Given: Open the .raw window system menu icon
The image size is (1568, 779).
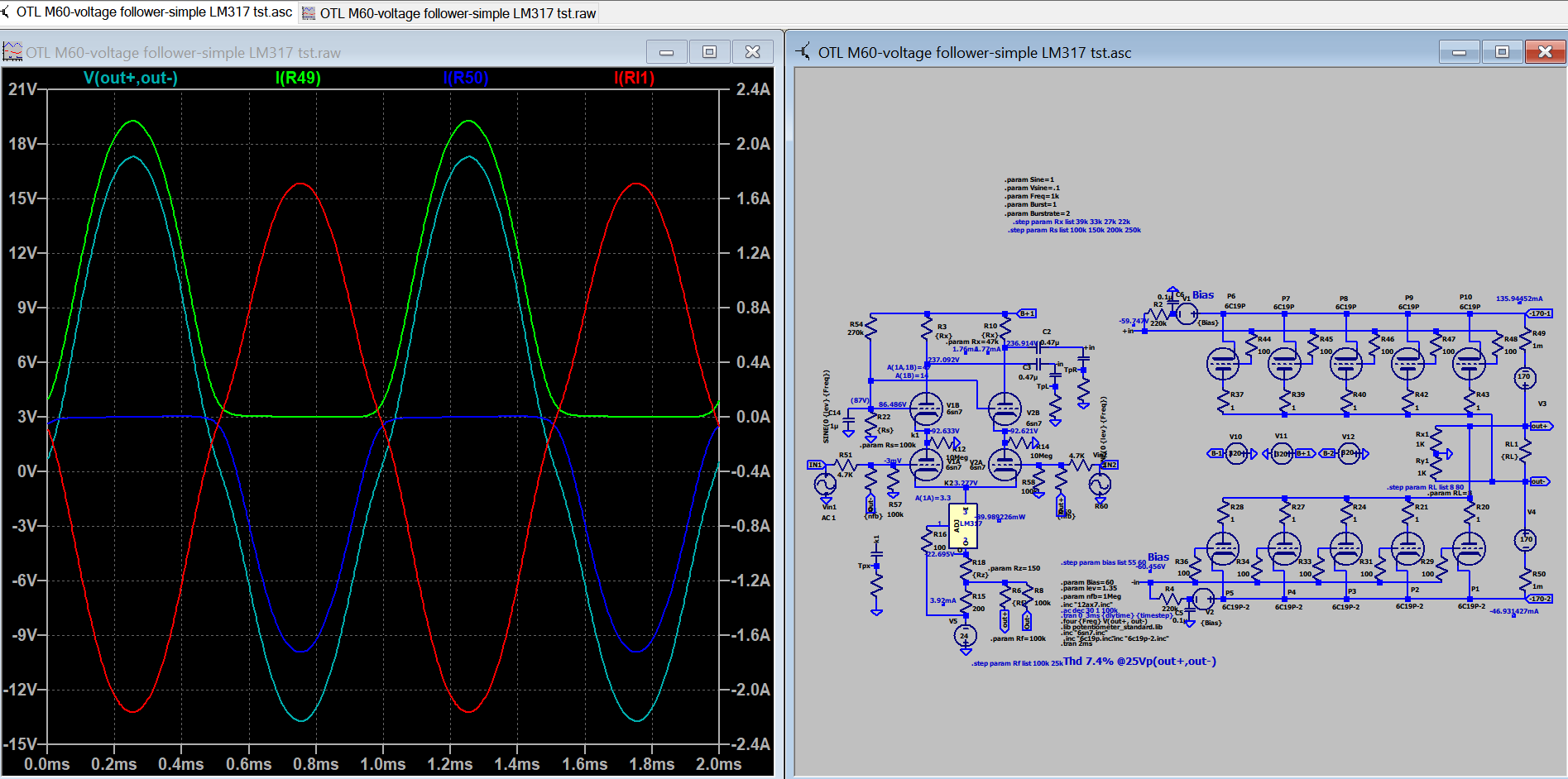Looking at the screenshot, I should click(x=12, y=52).
